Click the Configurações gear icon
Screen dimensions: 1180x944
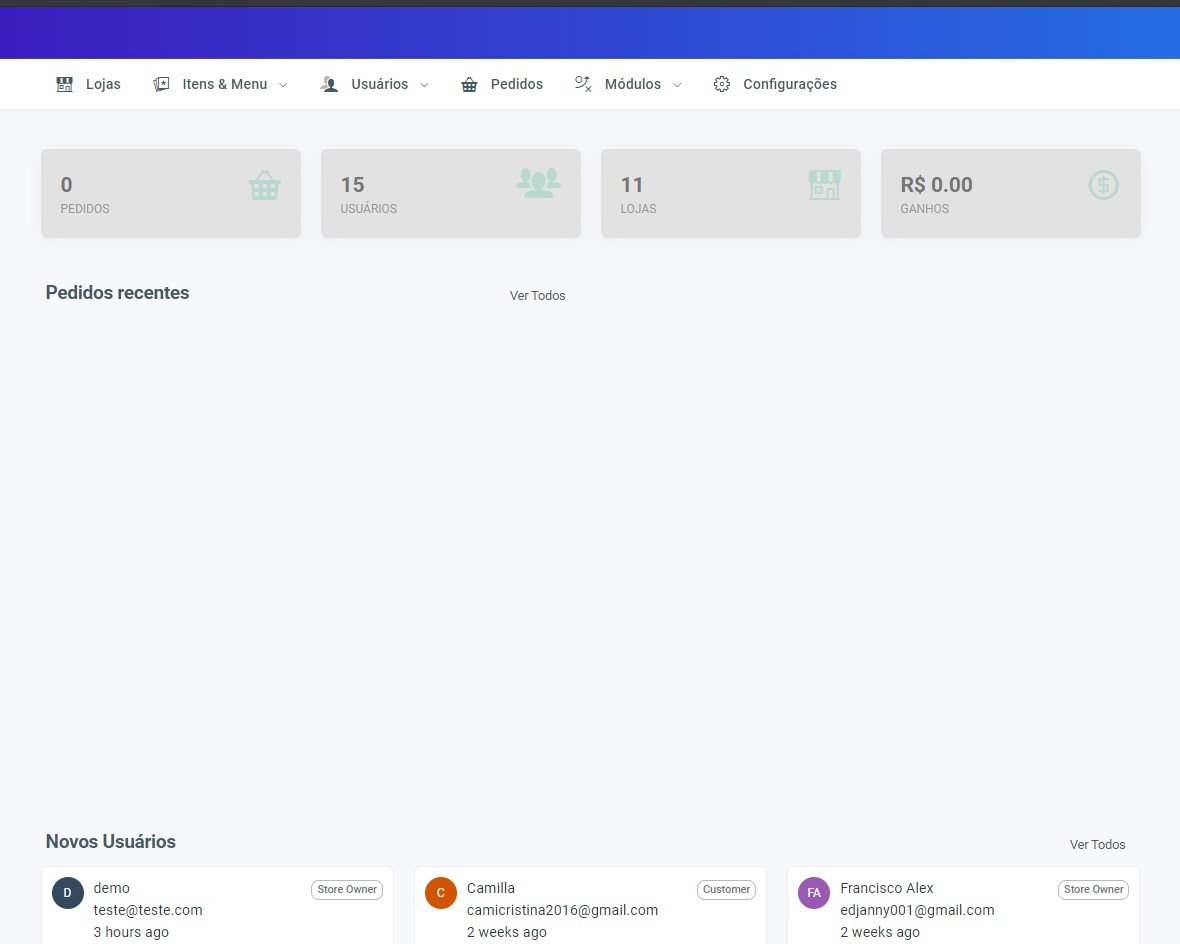click(722, 85)
